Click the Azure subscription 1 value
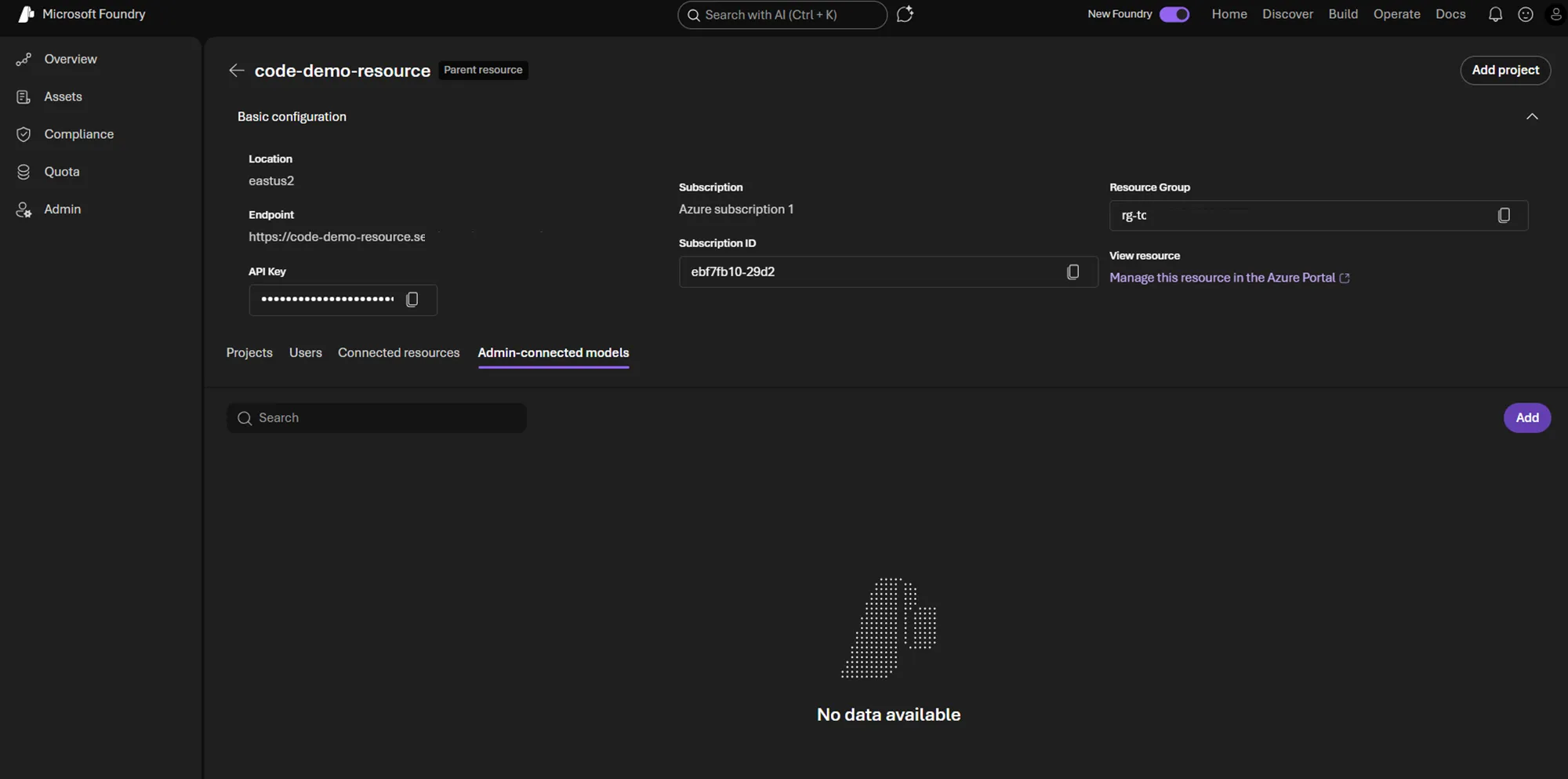Viewport: 1568px width, 779px height. pyautogui.click(x=736, y=209)
